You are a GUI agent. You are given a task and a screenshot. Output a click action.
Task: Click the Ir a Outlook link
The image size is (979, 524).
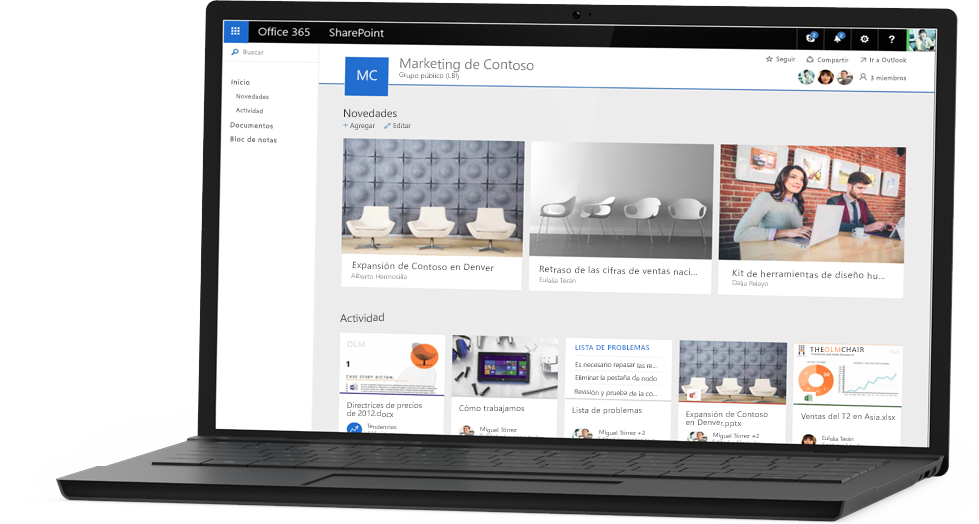pos(883,60)
